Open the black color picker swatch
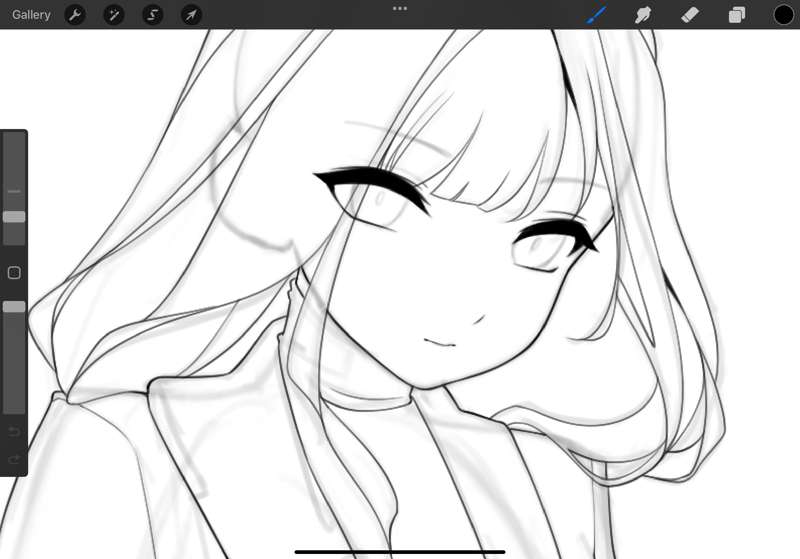800x559 pixels. [x=784, y=15]
